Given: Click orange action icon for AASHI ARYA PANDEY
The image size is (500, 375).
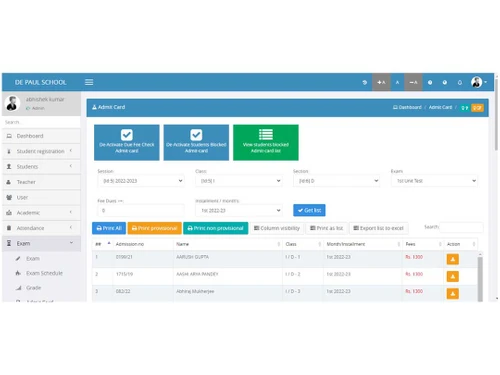Looking at the screenshot, I should click(453, 276).
